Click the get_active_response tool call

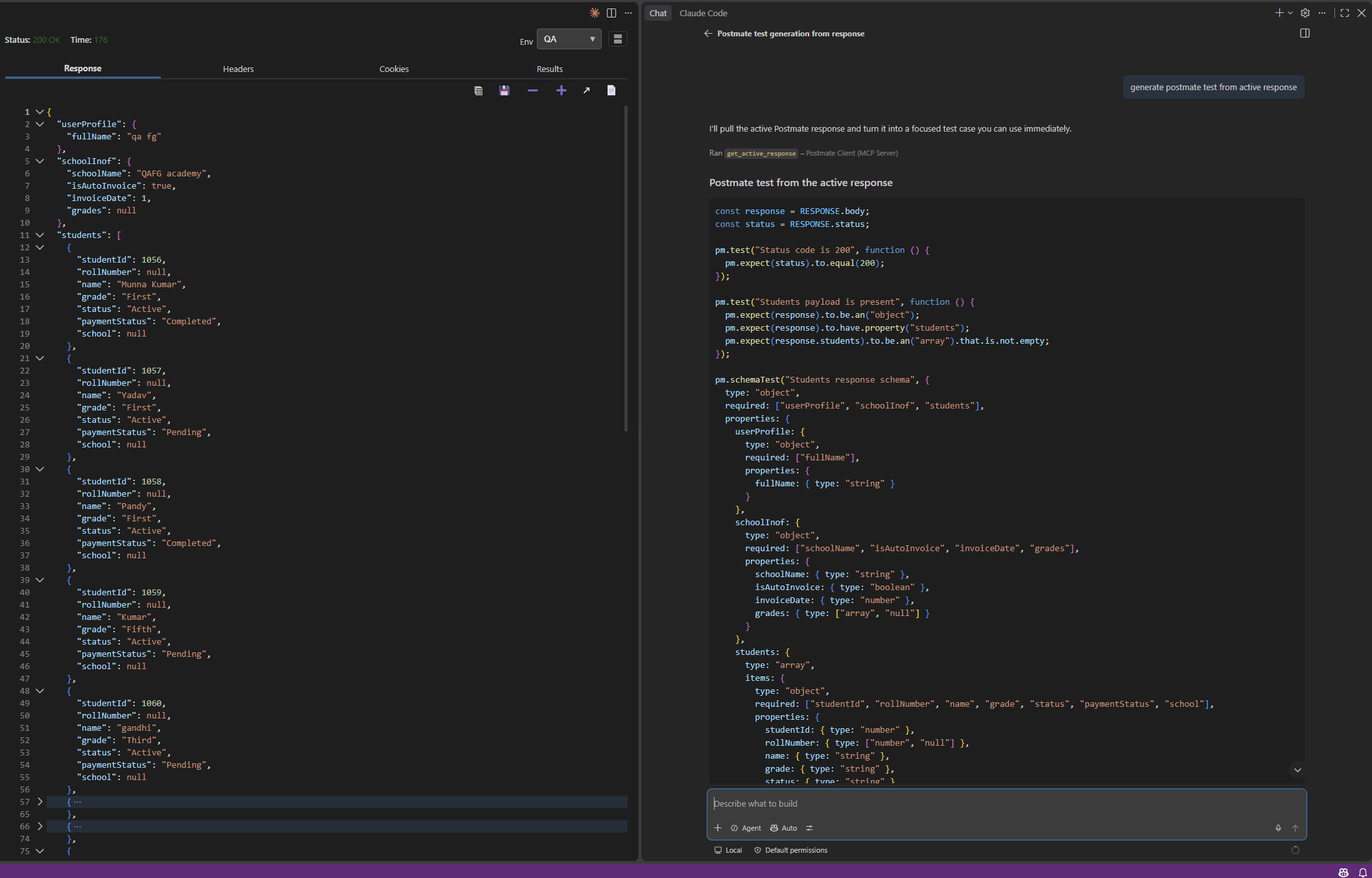[x=761, y=154]
